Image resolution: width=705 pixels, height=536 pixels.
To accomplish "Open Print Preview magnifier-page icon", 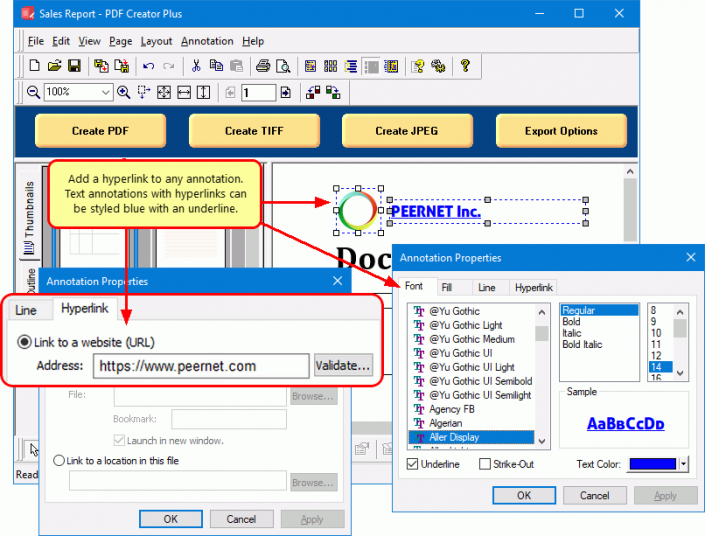I will 283,66.
